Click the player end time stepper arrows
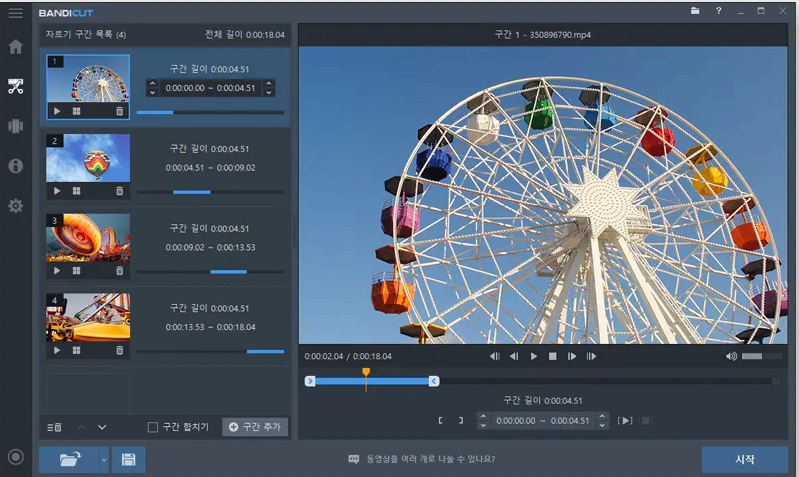Viewport: 799px width, 477px height. click(602, 420)
